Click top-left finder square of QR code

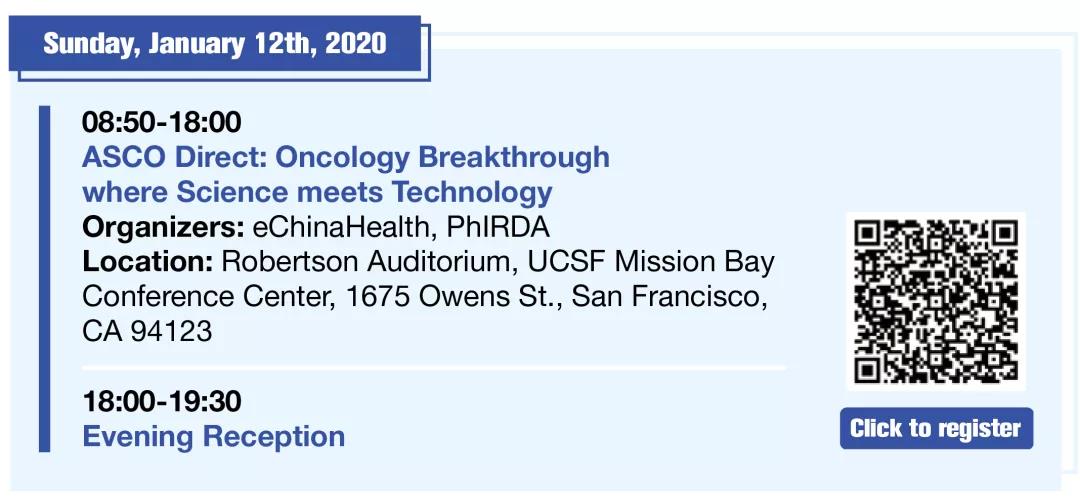873,238
